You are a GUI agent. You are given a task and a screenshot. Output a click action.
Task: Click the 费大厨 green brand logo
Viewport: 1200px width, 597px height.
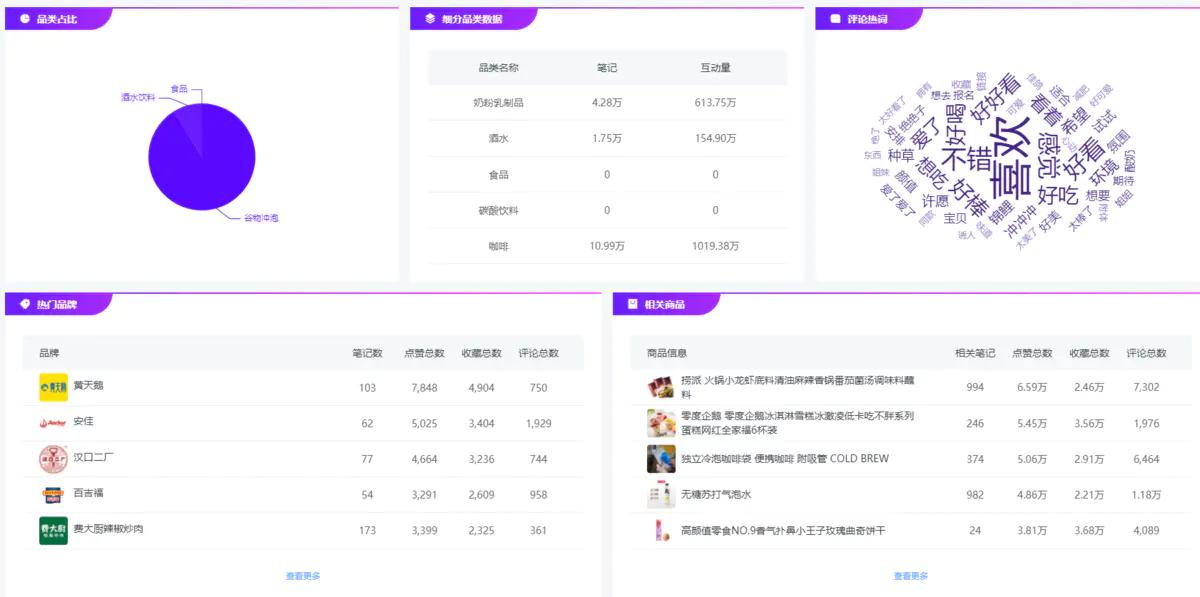pyautogui.click(x=53, y=530)
